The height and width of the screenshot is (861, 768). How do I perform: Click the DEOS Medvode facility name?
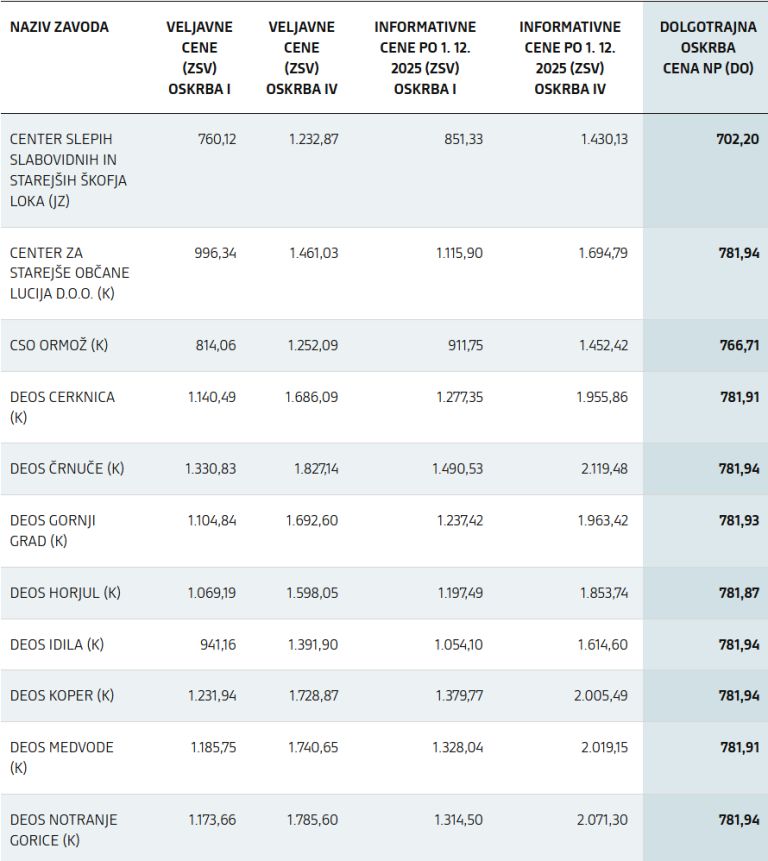62,757
